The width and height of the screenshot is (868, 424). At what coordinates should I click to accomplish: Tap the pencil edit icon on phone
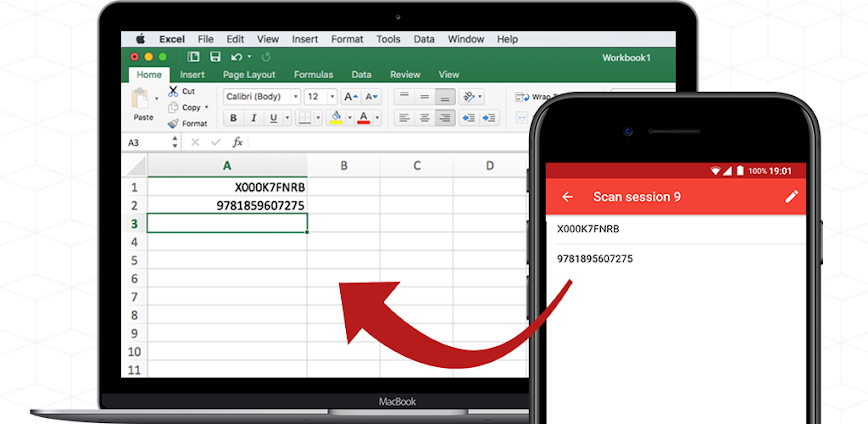coord(792,197)
